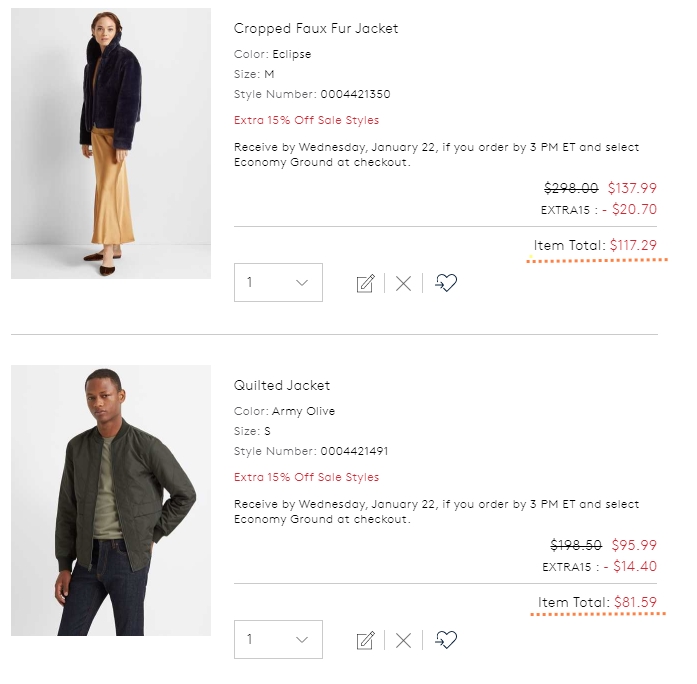Click the $95.99 sale price
697x684 pixels.
[x=634, y=545]
